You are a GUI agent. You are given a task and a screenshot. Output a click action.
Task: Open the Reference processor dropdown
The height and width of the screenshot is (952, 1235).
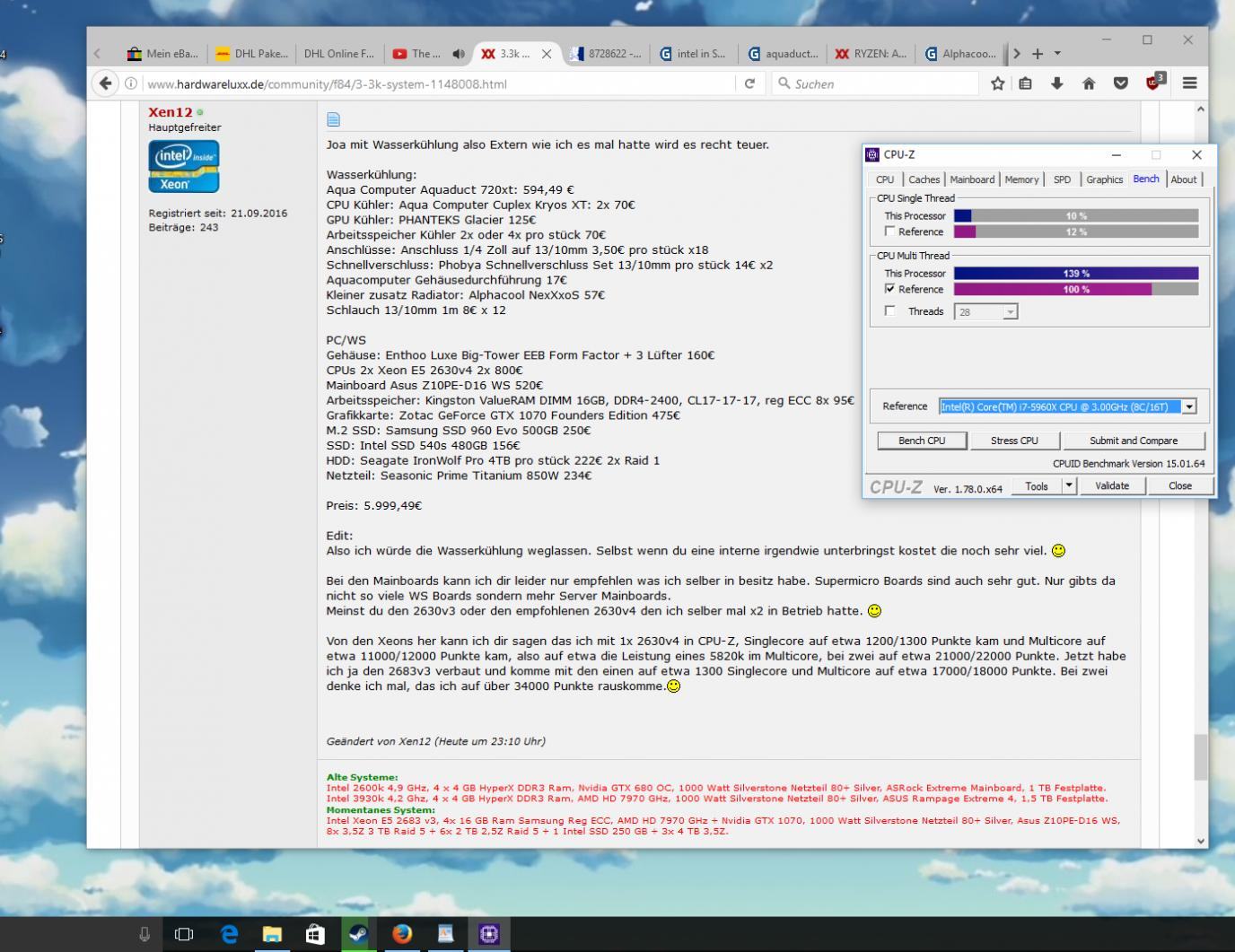pos(1189,406)
